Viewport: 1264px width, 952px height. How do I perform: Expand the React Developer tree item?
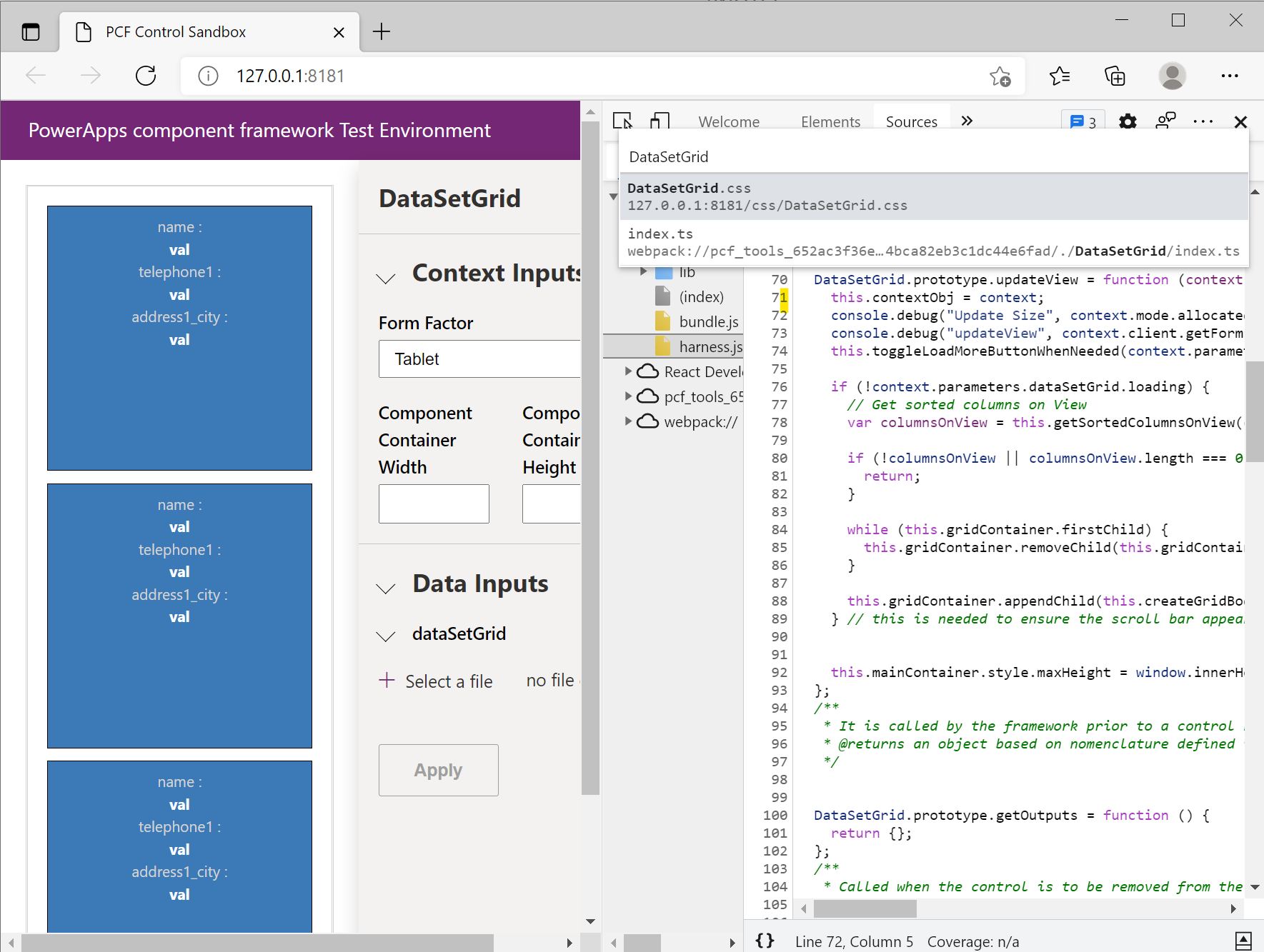(628, 371)
